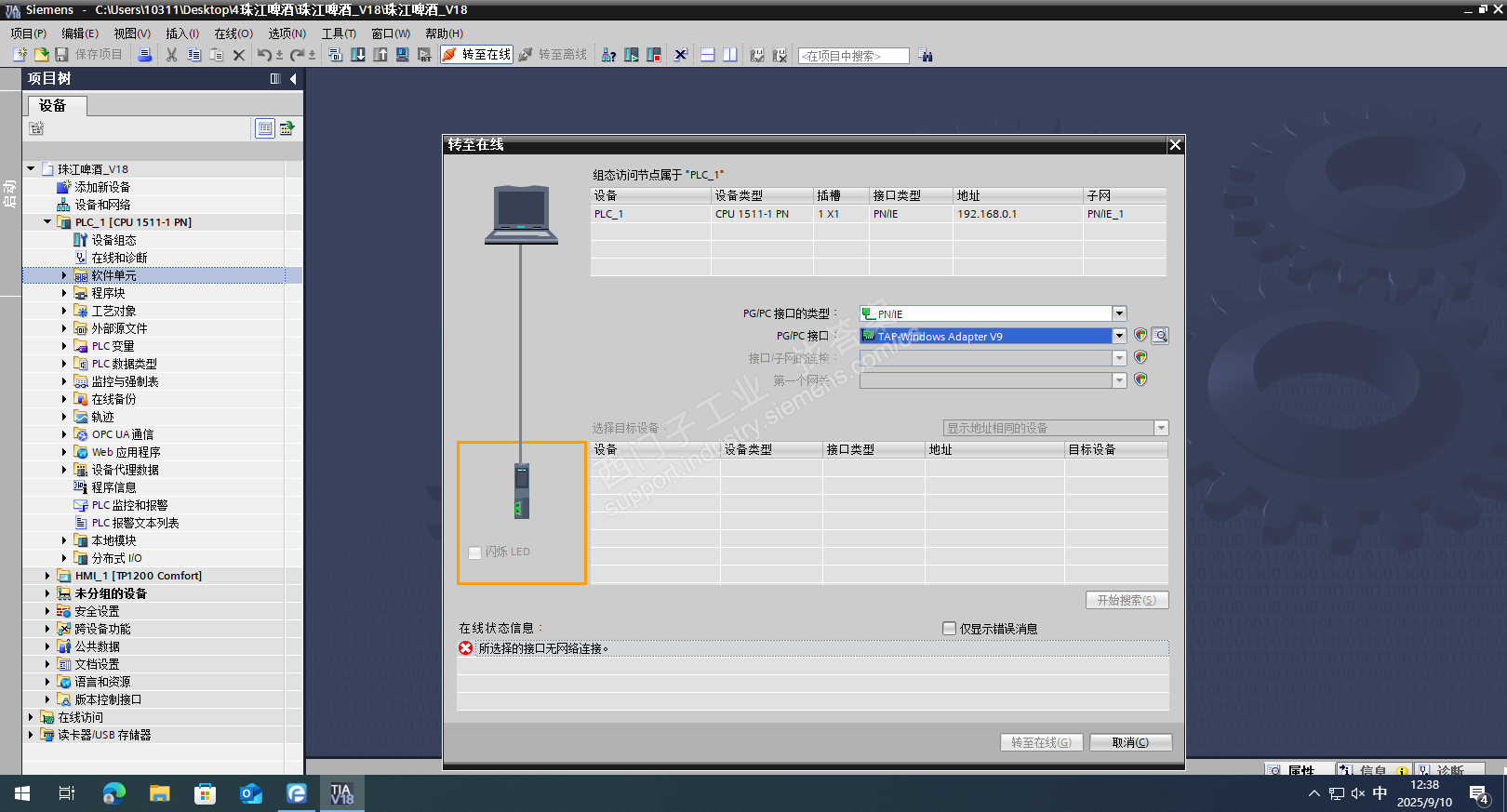Expand the PLC 变量 tree node
This screenshot has height=812, width=1507.
click(64, 346)
